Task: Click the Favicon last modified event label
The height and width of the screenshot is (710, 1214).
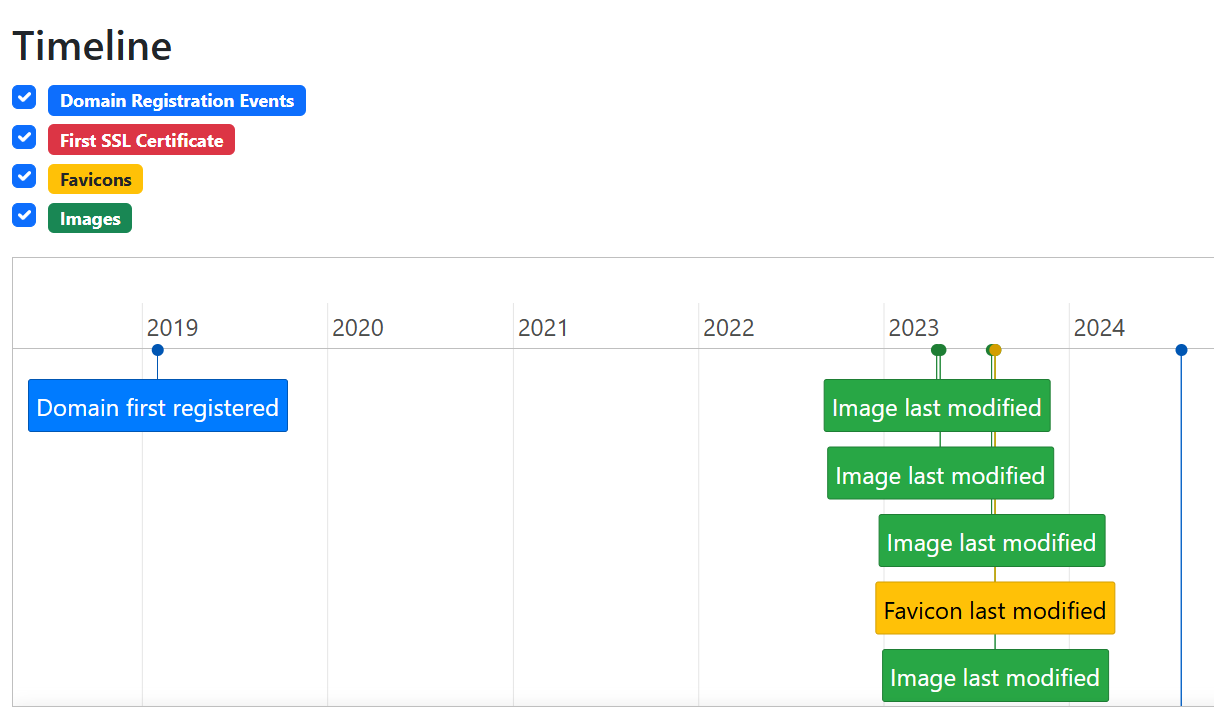Action: point(994,608)
